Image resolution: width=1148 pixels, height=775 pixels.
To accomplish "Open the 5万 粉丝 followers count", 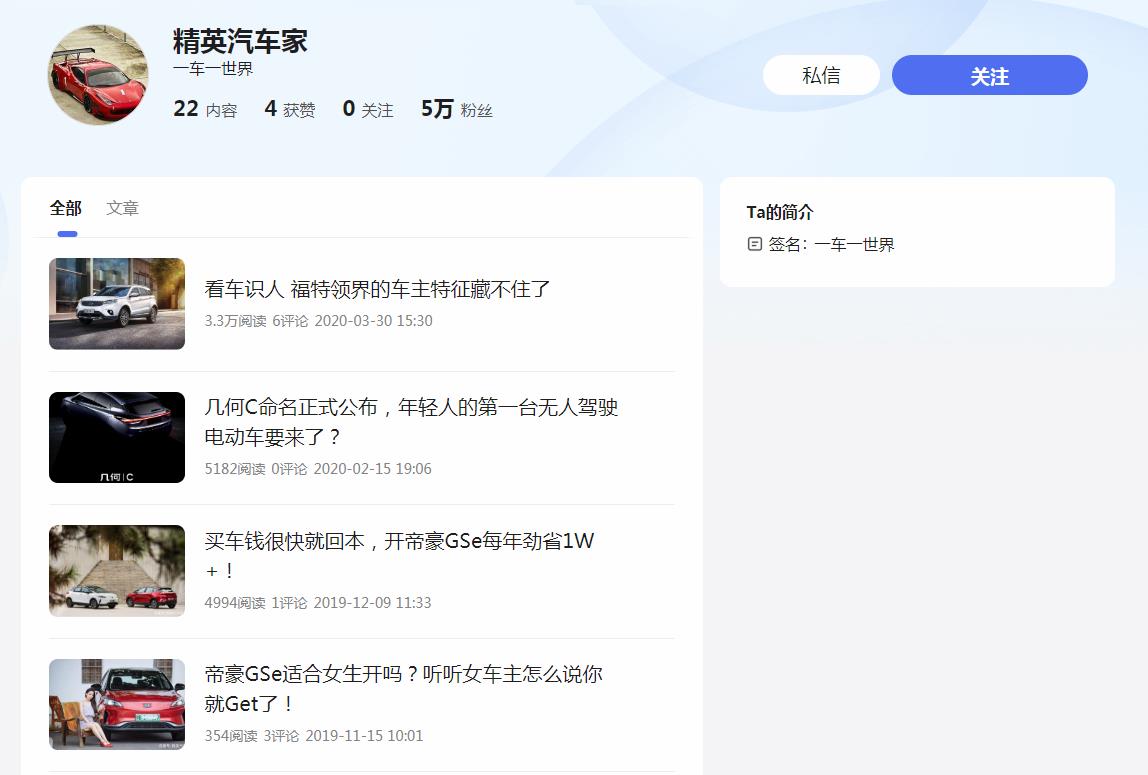I will [456, 109].
